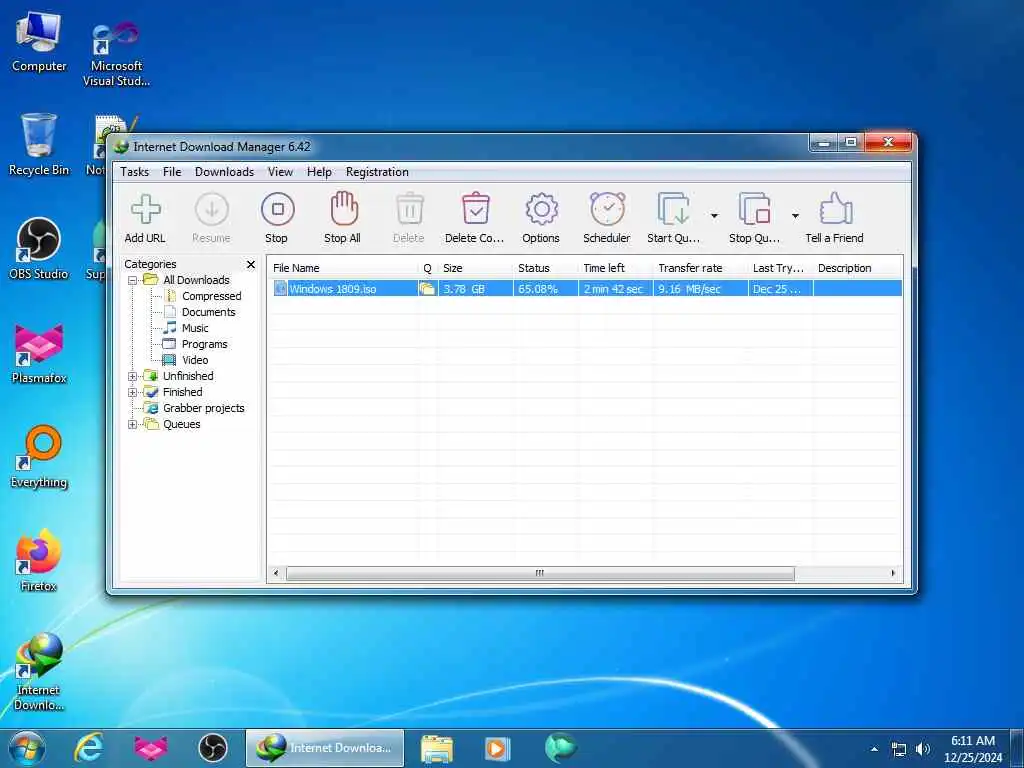Screen dimensions: 1024x768
Task: Open the Help menu
Action: click(319, 172)
